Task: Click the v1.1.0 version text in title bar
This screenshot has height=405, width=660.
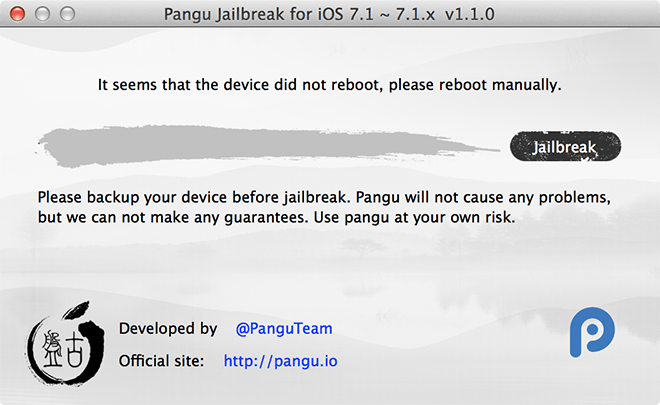Action: coord(470,14)
